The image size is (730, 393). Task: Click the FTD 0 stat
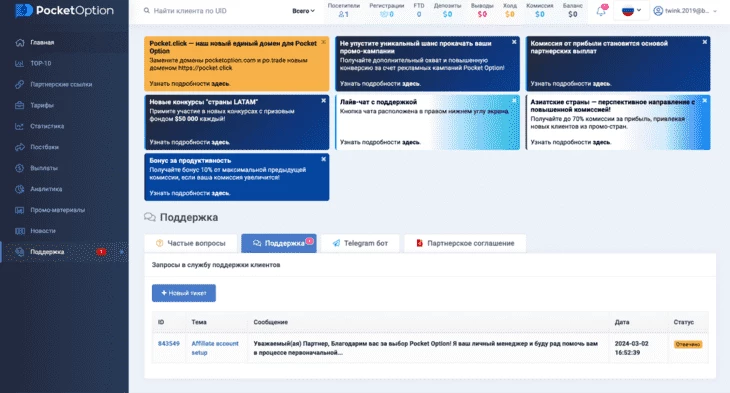click(x=419, y=10)
